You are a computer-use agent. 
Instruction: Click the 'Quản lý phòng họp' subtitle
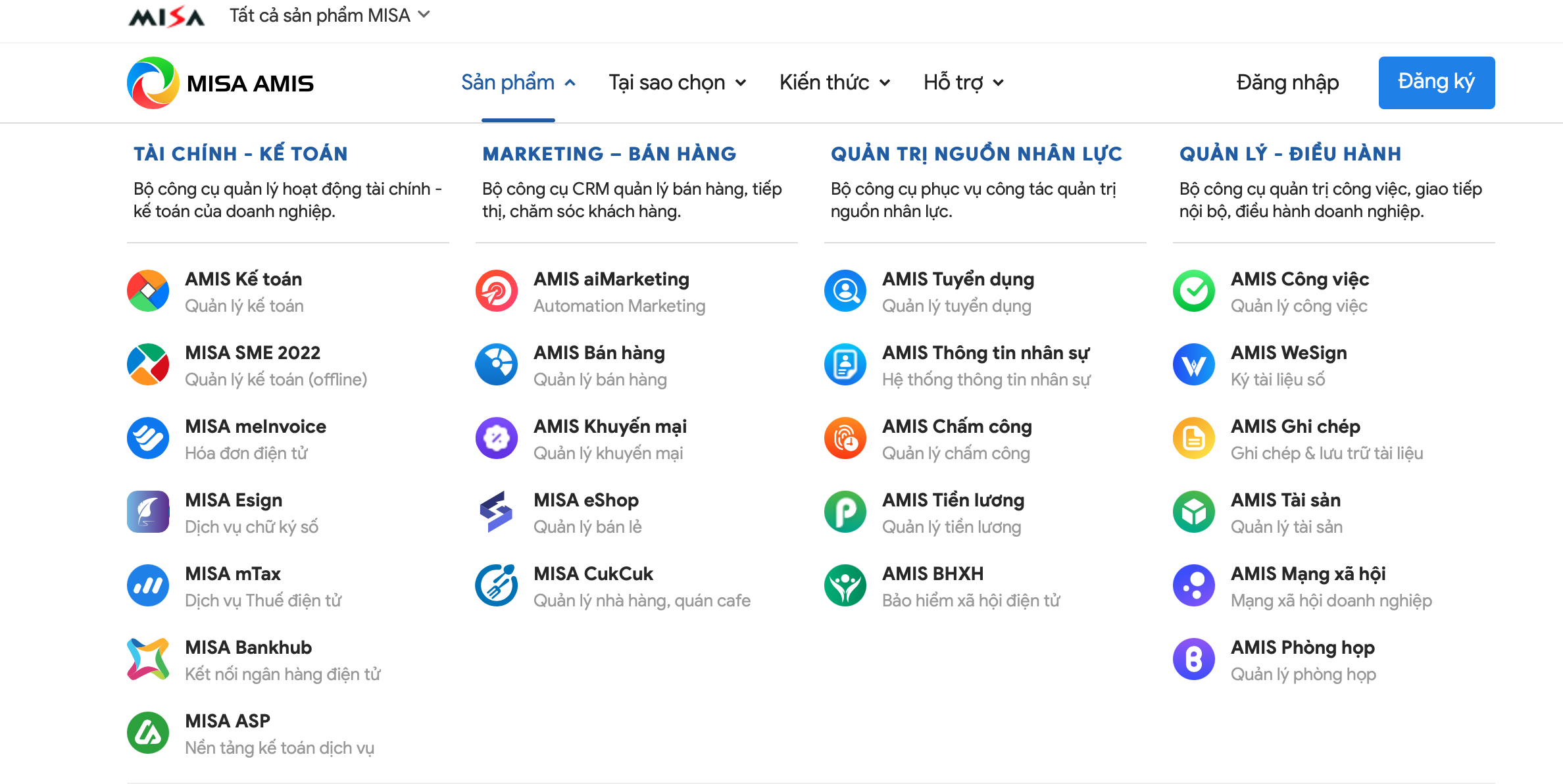[1303, 674]
